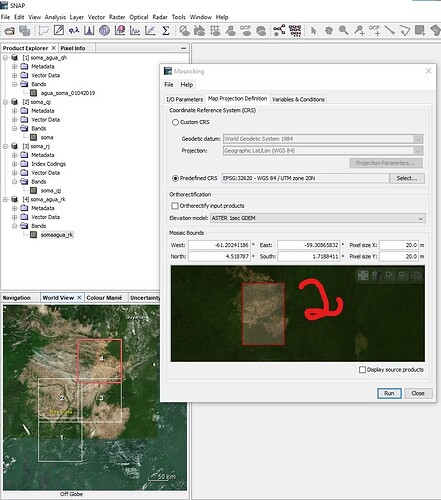Image resolution: width=441 pixels, height=500 pixels.
Task: Open the Profile Plot toolbar icon
Action: [135, 31]
